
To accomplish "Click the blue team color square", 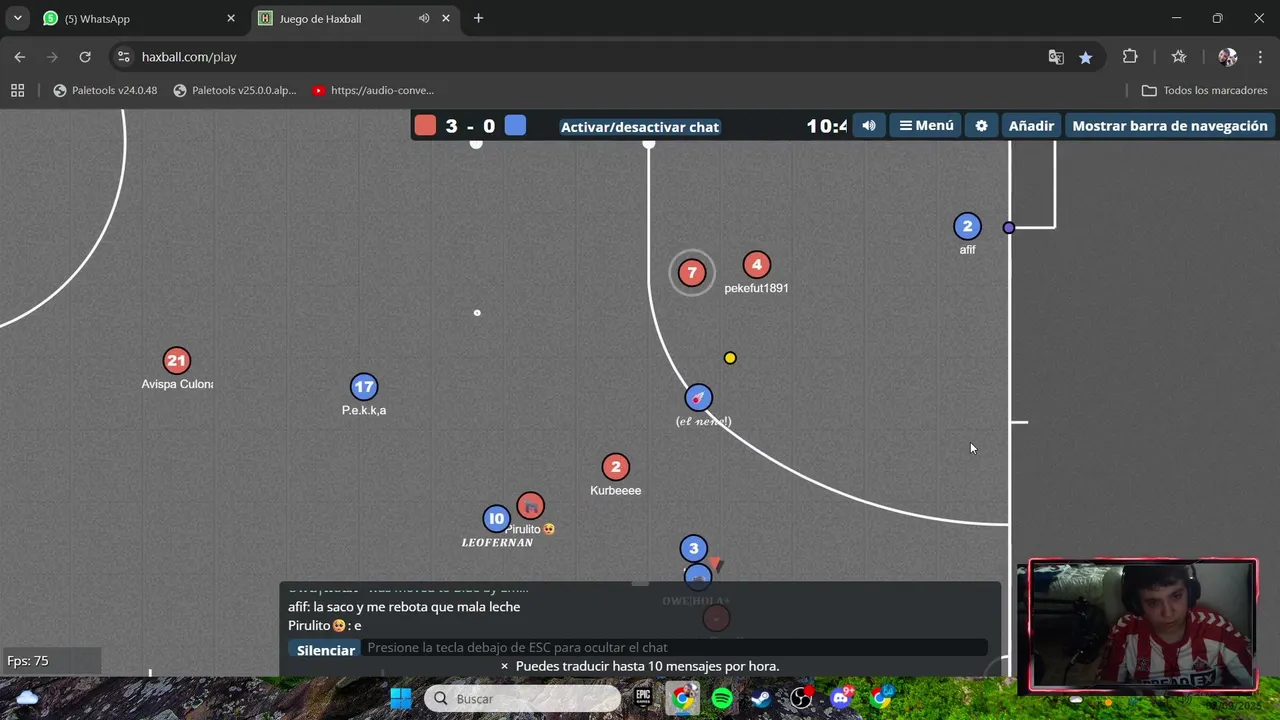I will tap(515, 125).
